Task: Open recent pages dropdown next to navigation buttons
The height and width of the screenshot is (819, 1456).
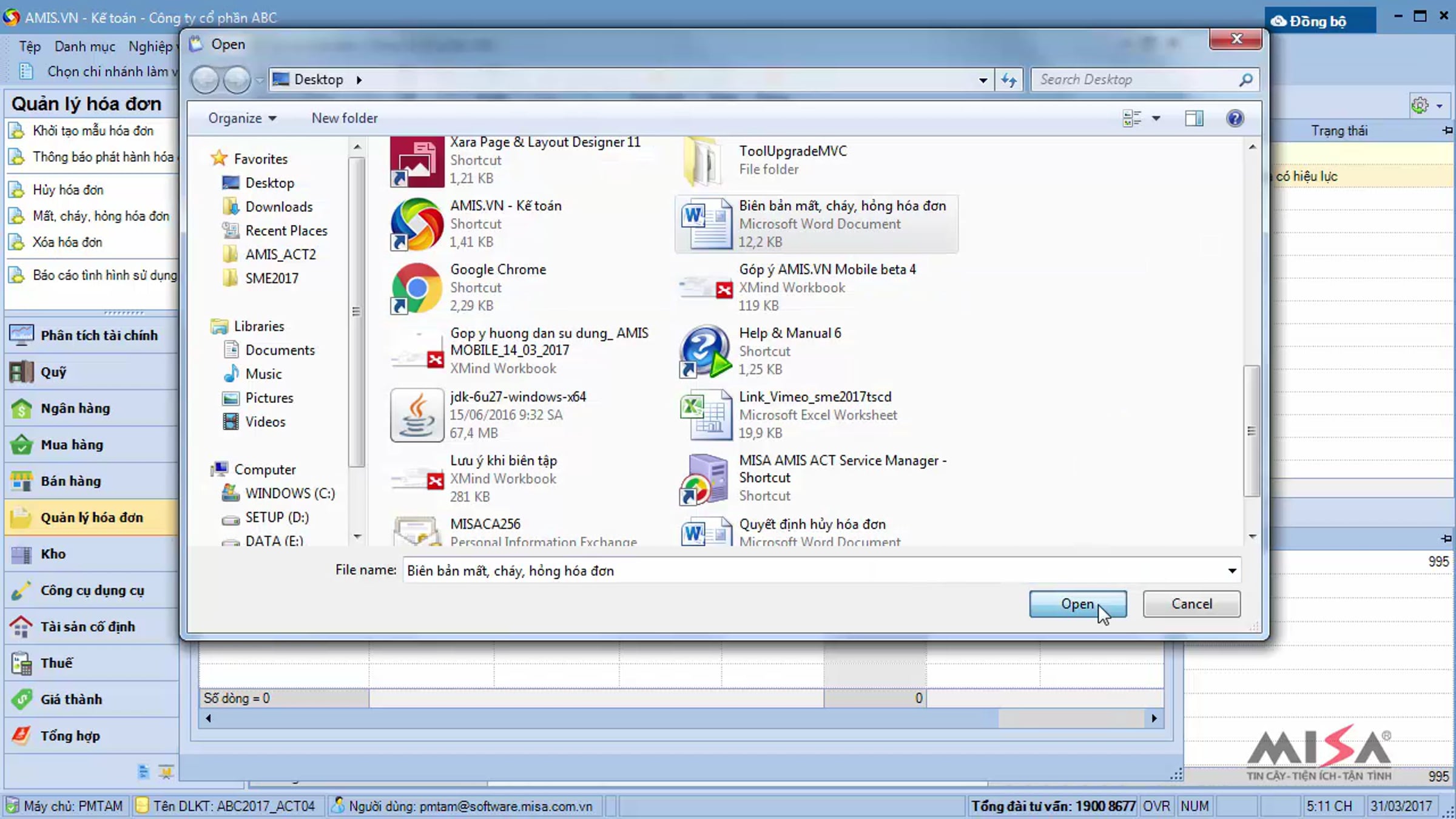Action: click(259, 80)
